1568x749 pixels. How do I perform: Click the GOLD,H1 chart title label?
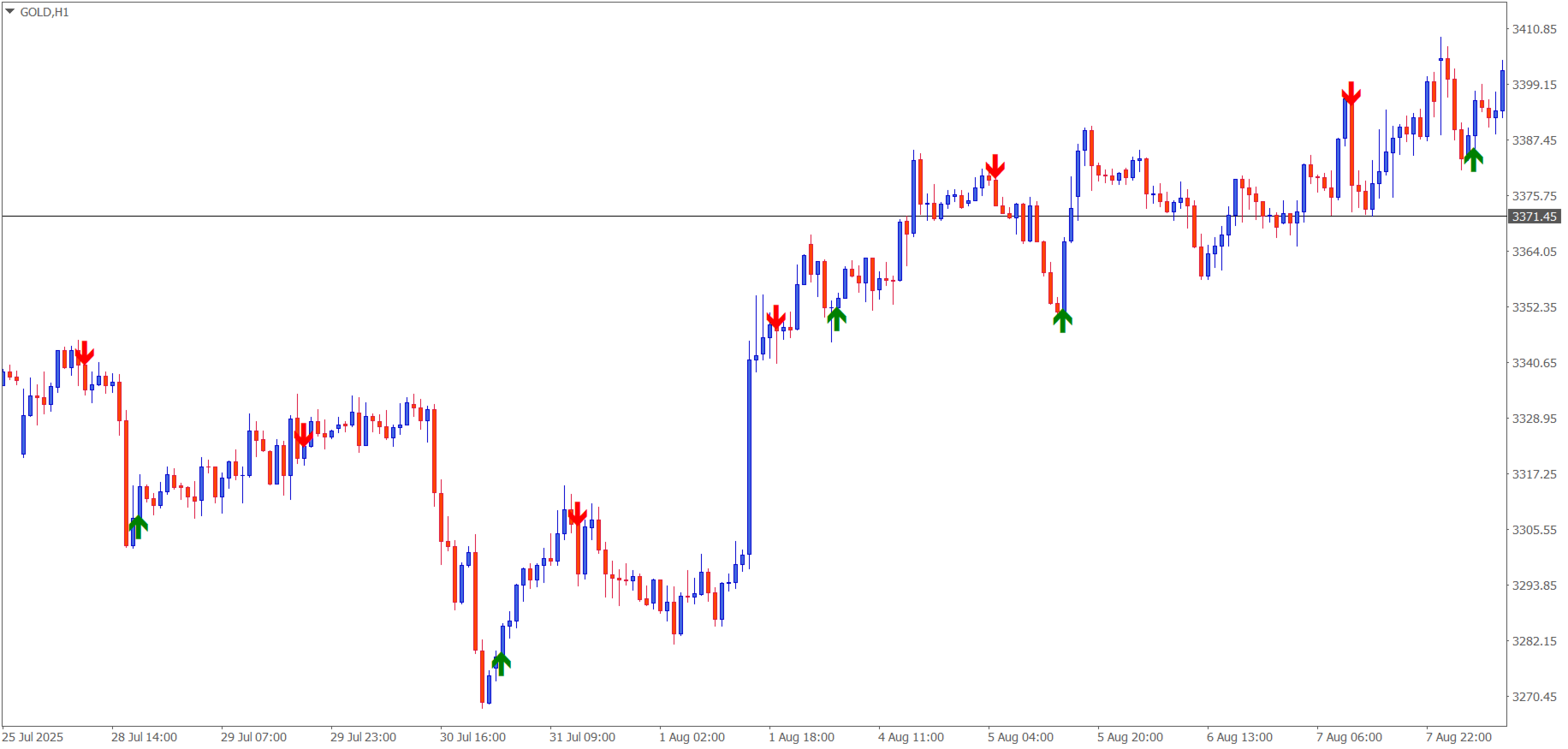click(x=45, y=12)
